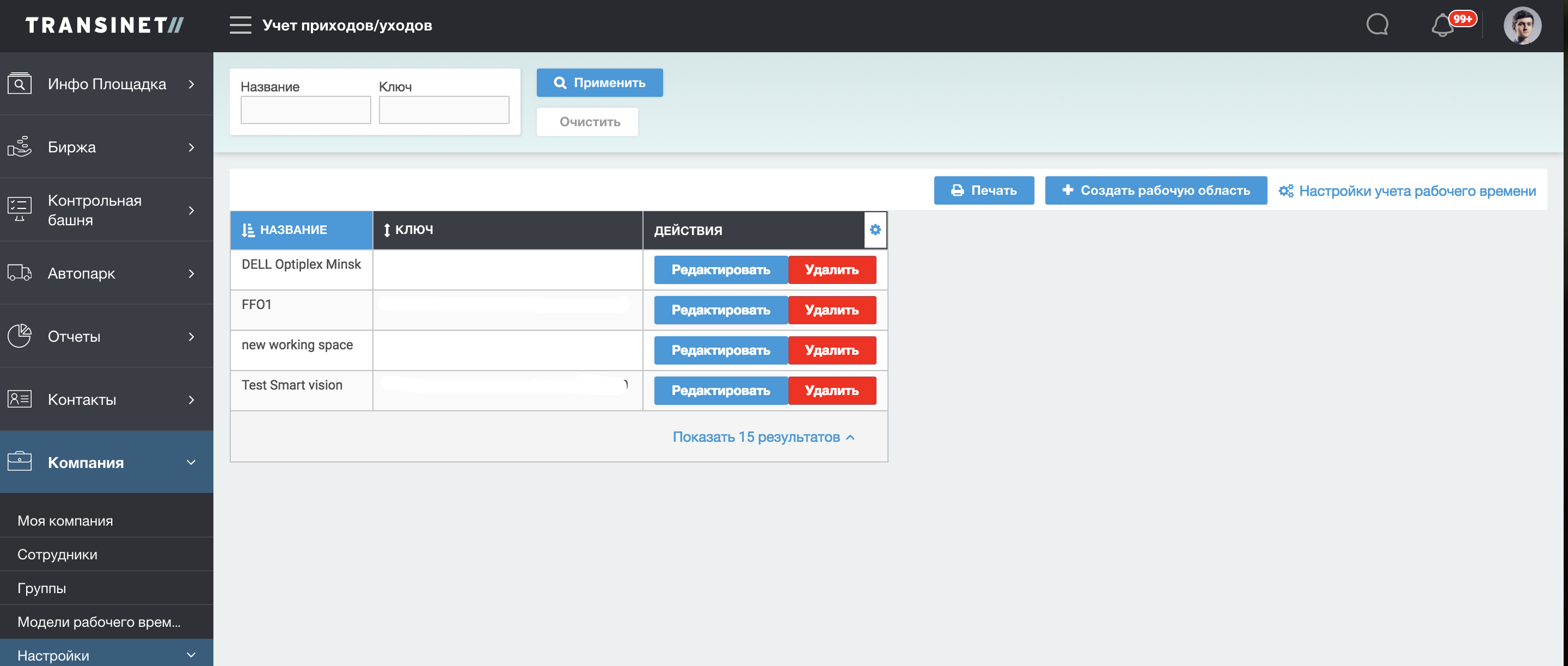
Task: Click the Отчеты pie chart icon
Action: [20, 336]
